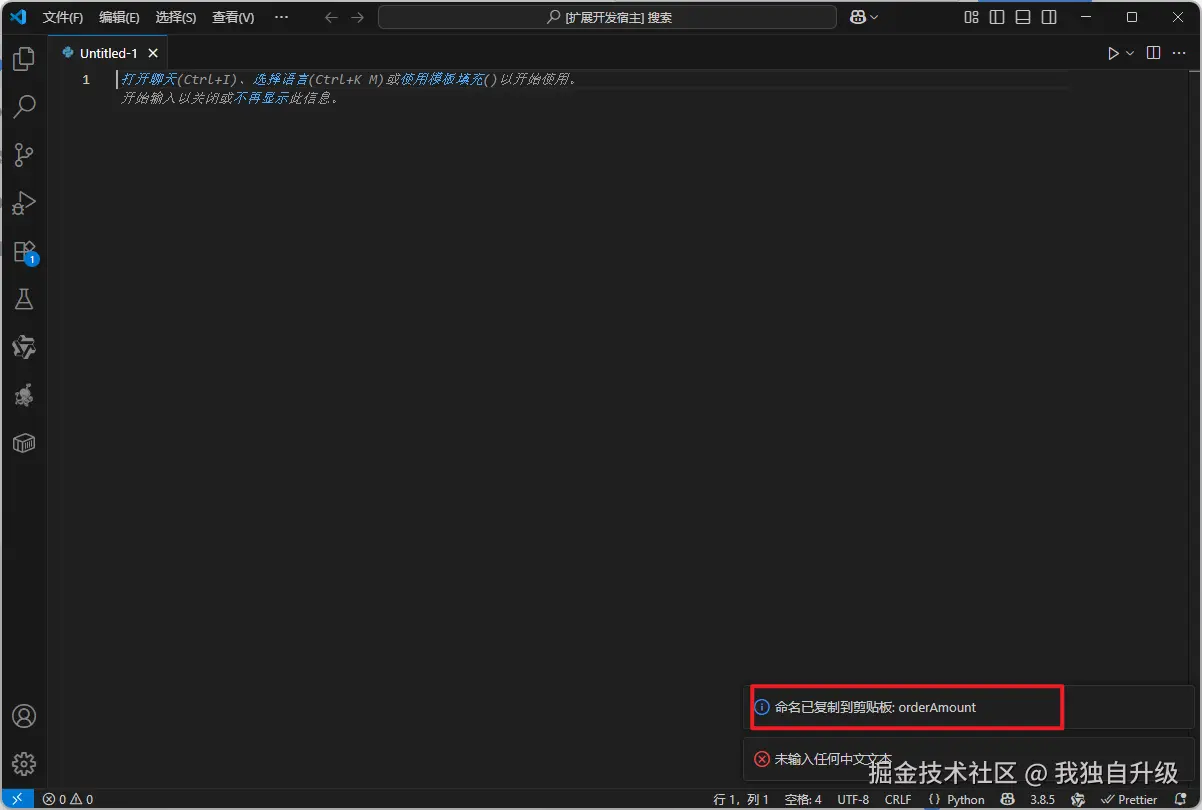
Task: Open the Testing flask view
Action: click(x=24, y=299)
